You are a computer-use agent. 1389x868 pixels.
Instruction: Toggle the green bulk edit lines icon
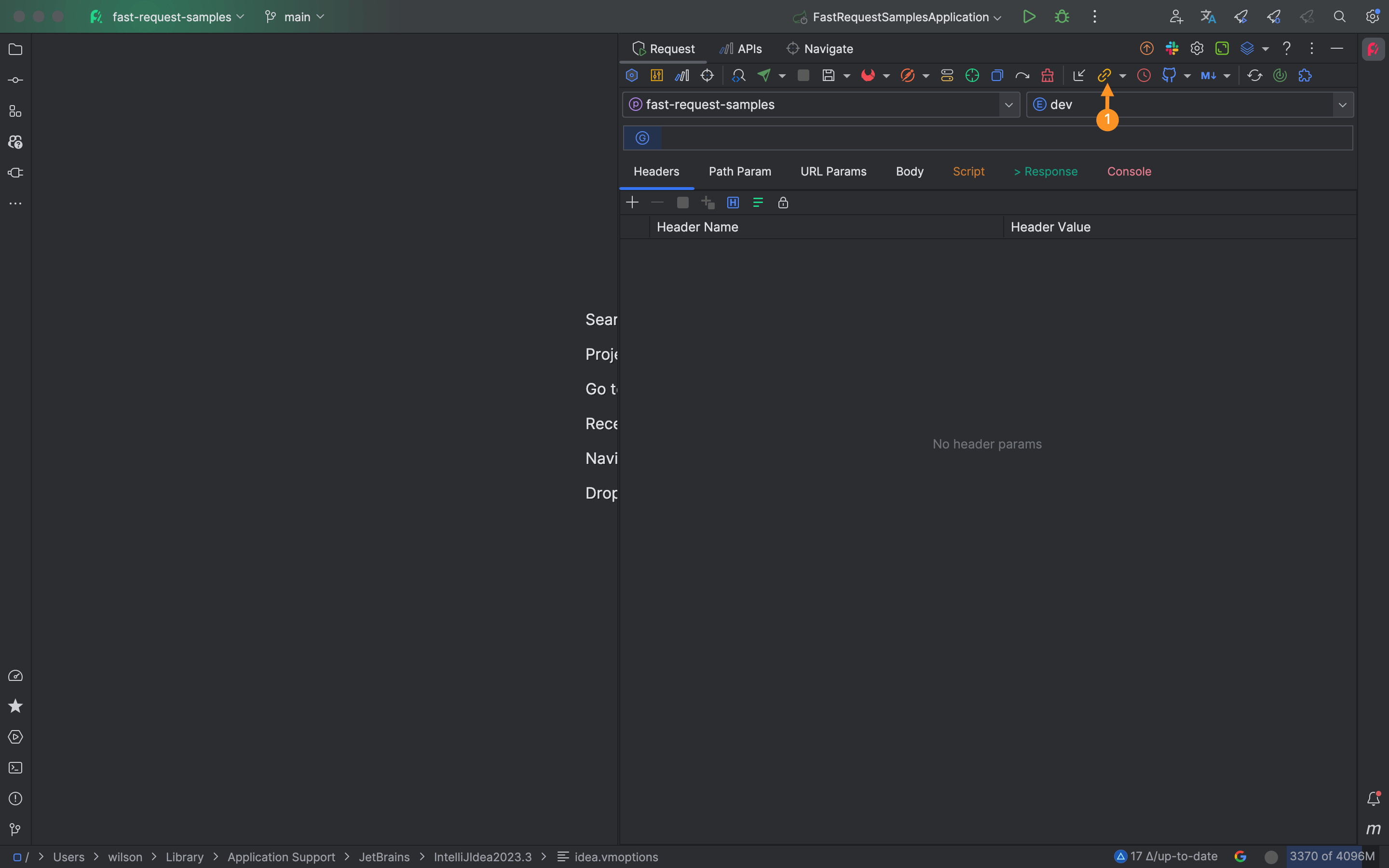(x=758, y=203)
